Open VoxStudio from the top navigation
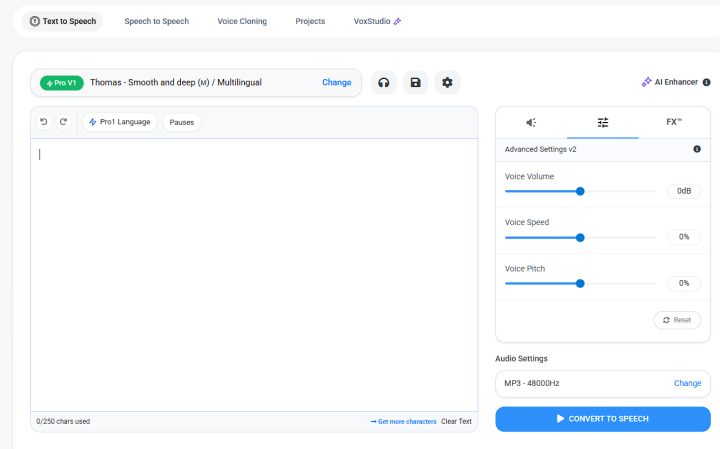This screenshot has width=720, height=449. pyautogui.click(x=377, y=21)
